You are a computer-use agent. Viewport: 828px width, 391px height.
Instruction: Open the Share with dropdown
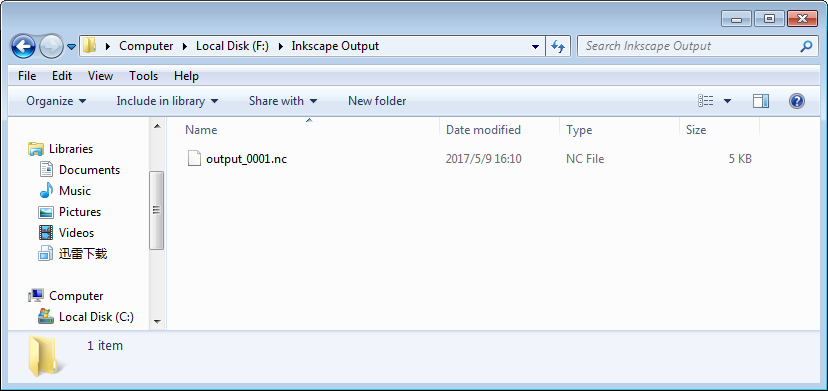click(x=283, y=100)
